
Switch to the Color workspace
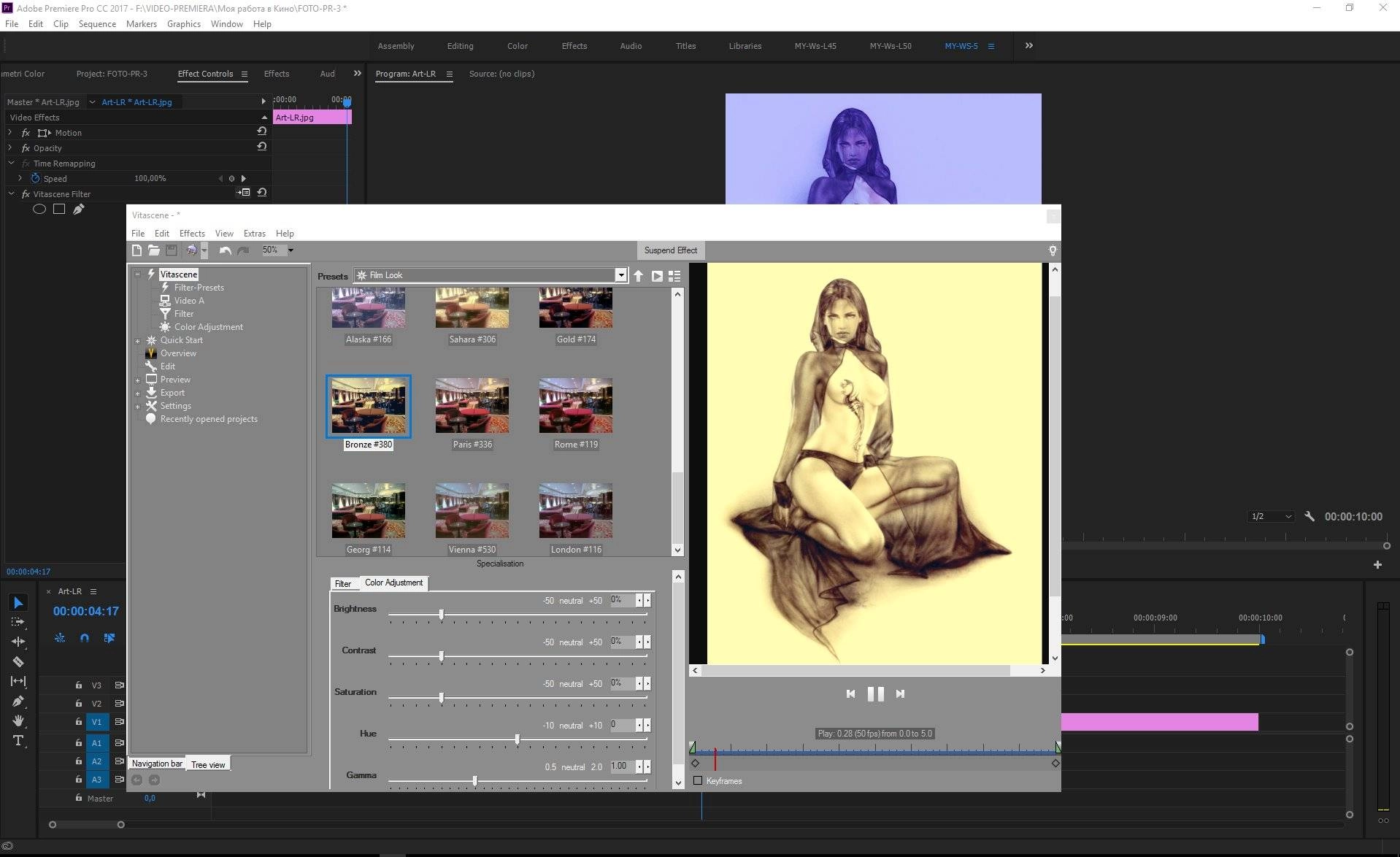coord(518,46)
